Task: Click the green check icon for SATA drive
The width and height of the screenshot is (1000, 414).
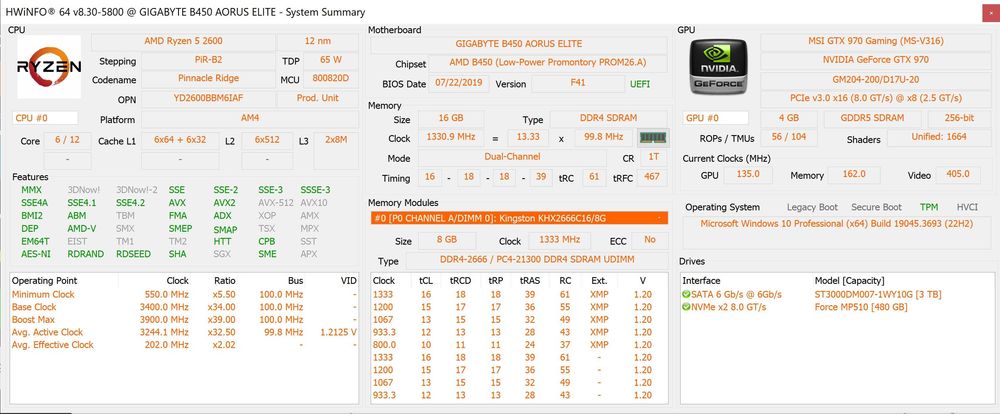Action: tap(686, 294)
